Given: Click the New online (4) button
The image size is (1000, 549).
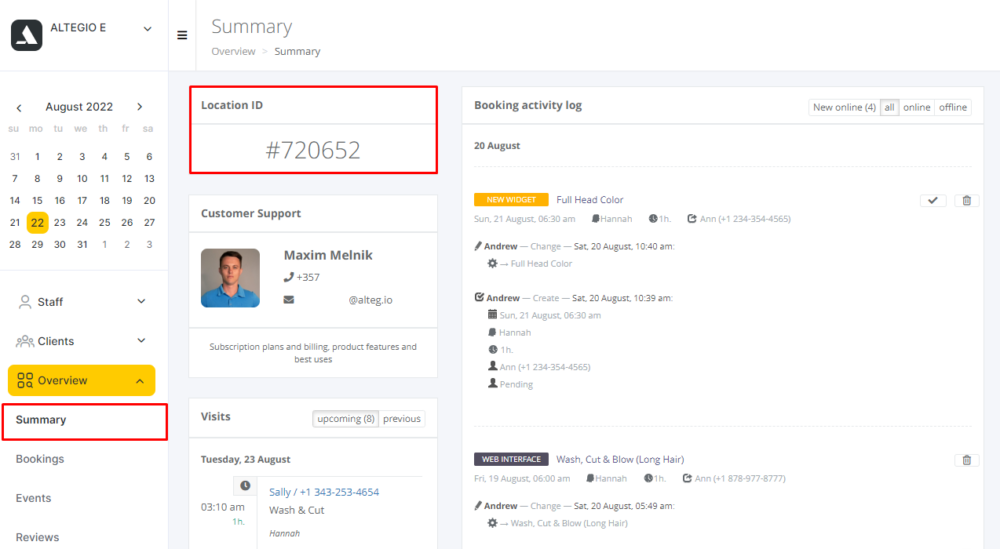Looking at the screenshot, I should click(x=844, y=107).
